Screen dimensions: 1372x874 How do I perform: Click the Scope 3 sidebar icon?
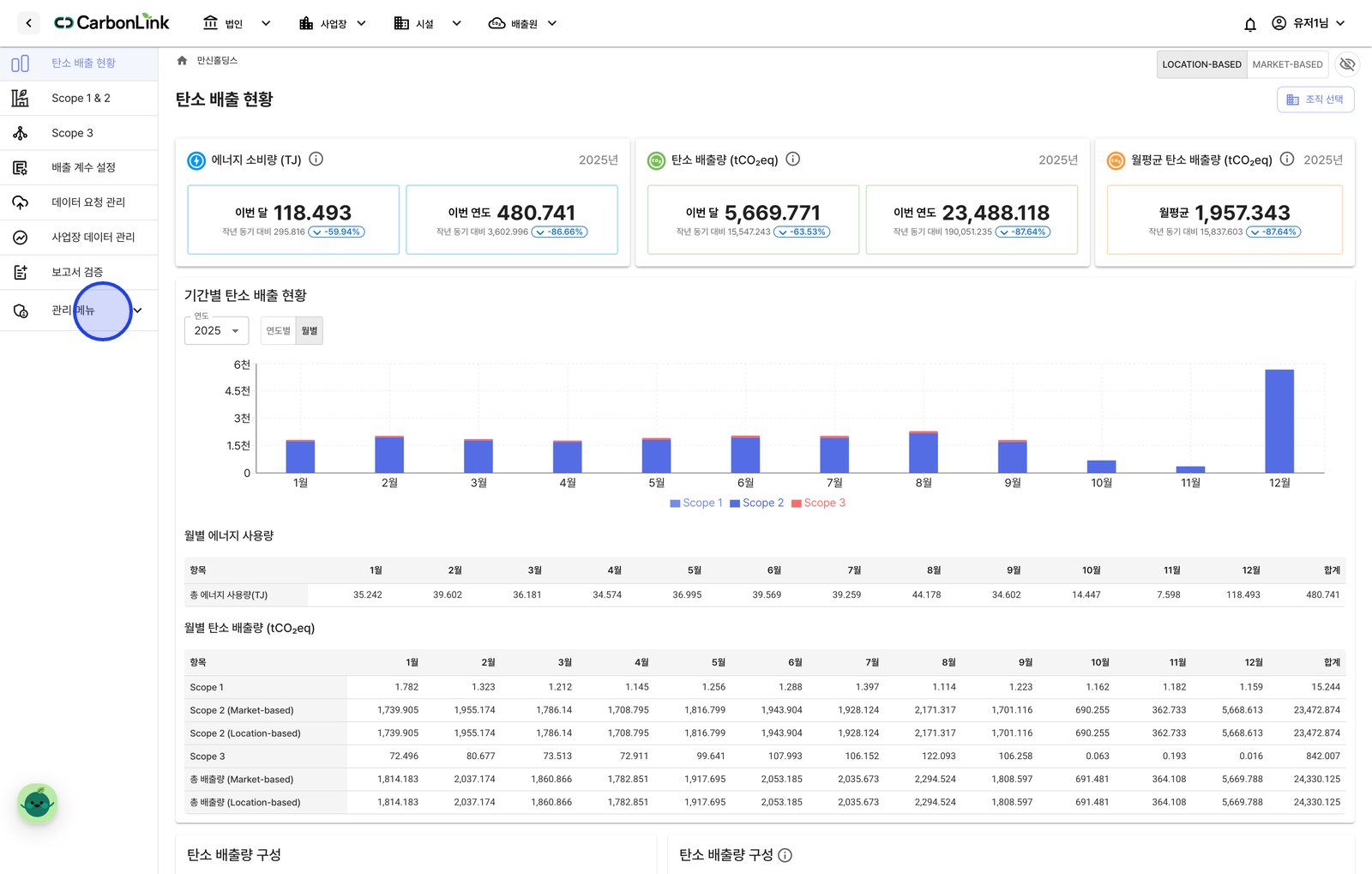tap(21, 133)
